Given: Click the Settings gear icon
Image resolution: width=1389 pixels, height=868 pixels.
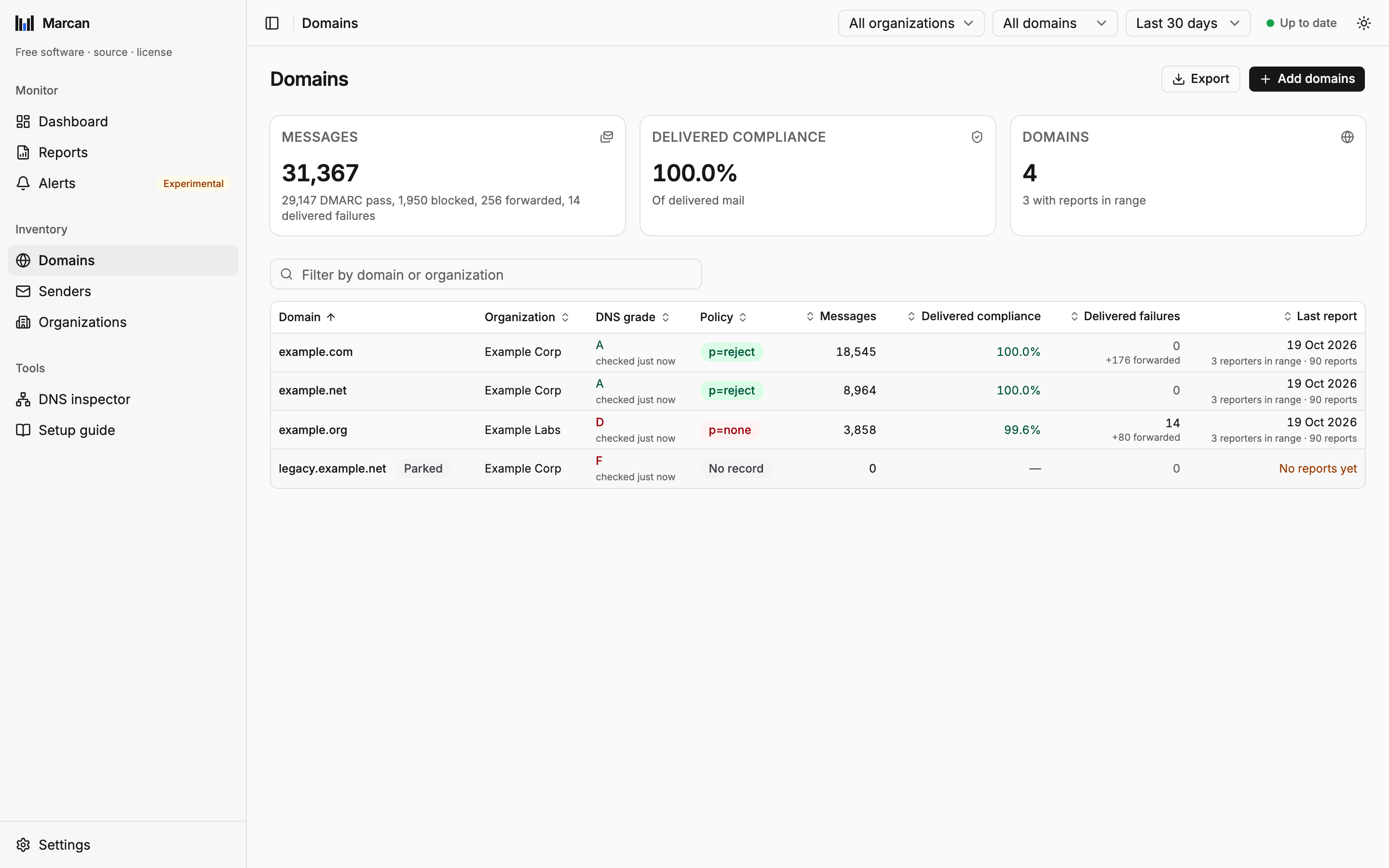Looking at the screenshot, I should tap(23, 844).
